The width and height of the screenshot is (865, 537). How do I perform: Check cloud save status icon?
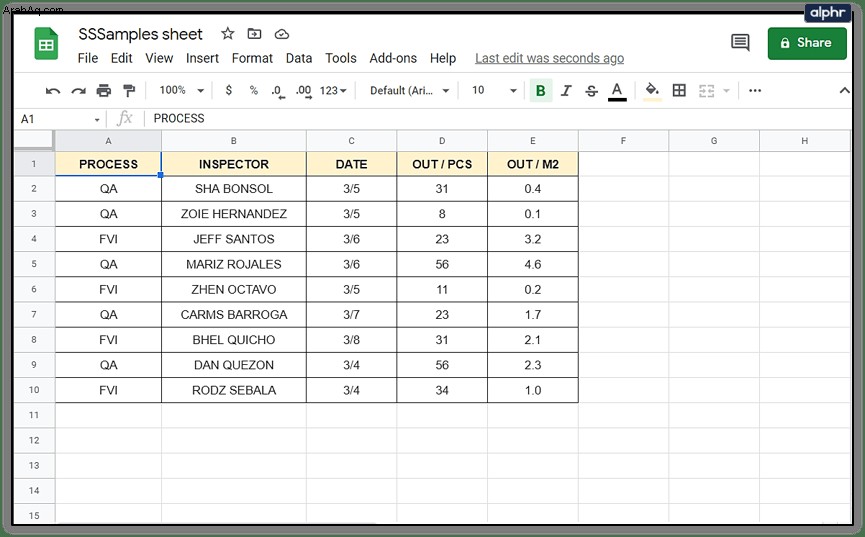point(282,34)
